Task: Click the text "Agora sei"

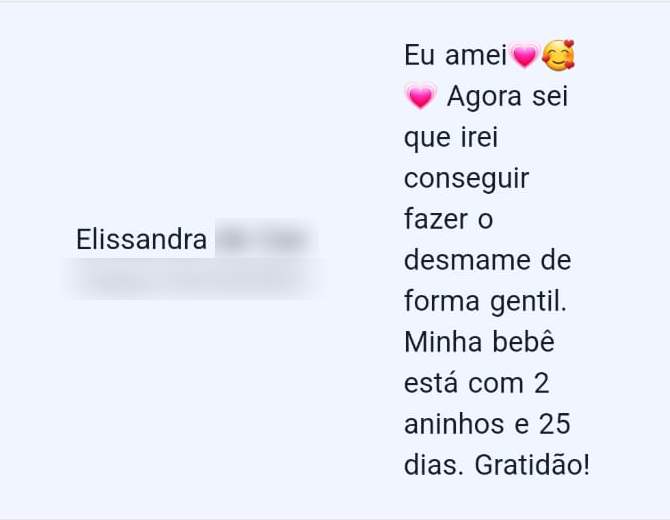Action: (507, 97)
